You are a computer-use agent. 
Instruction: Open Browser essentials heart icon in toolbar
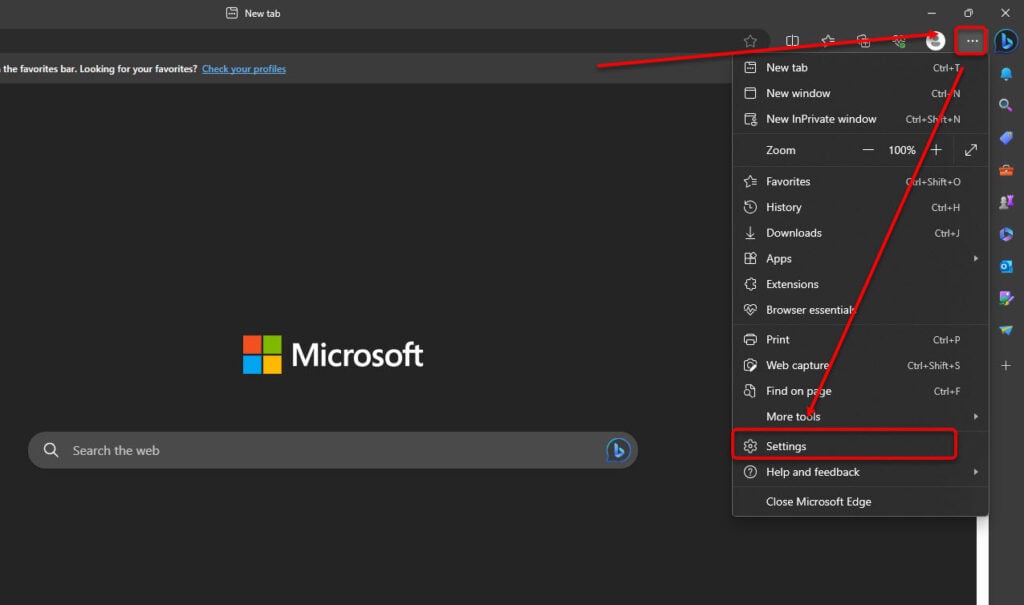pyautogui.click(x=899, y=41)
